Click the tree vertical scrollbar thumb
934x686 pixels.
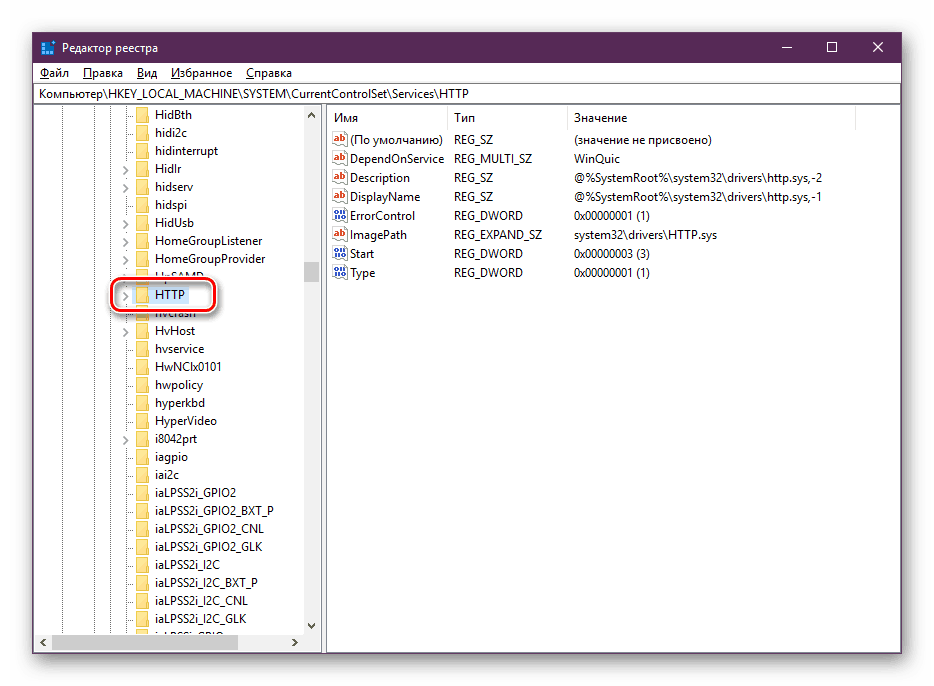coord(312,272)
